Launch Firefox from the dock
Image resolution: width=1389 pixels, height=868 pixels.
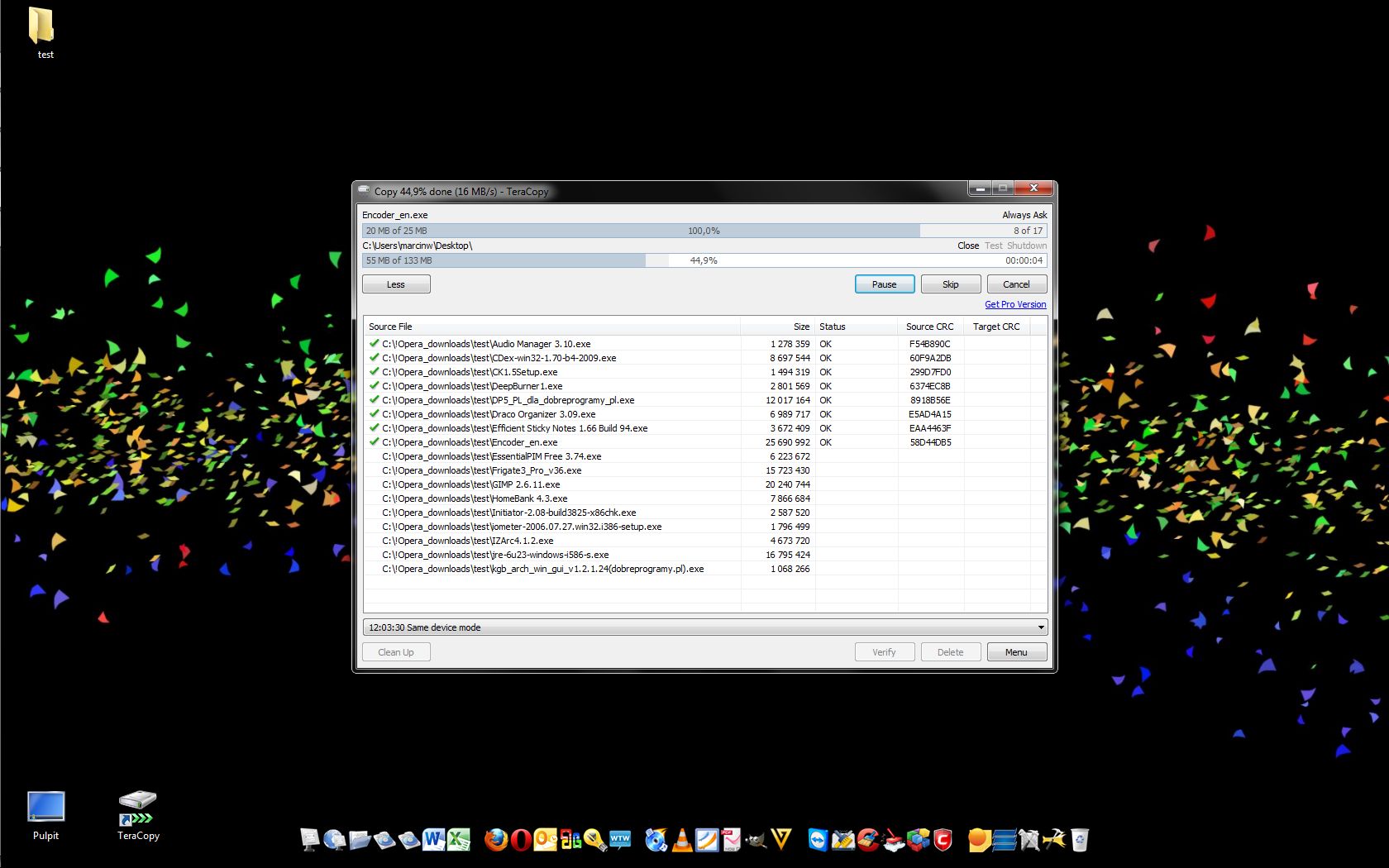496,840
